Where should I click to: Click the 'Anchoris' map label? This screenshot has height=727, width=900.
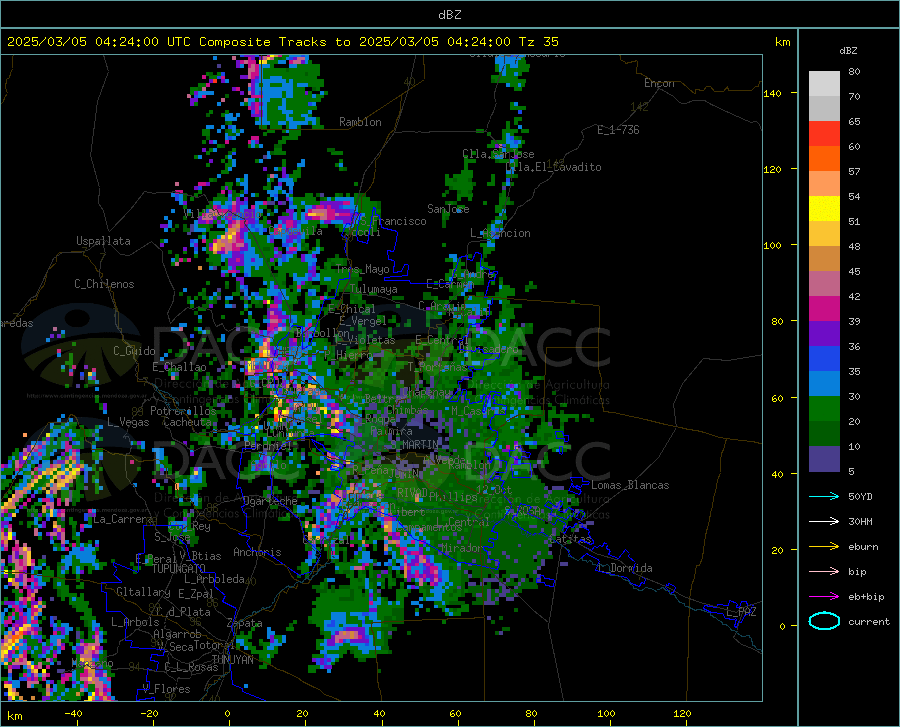[257, 552]
